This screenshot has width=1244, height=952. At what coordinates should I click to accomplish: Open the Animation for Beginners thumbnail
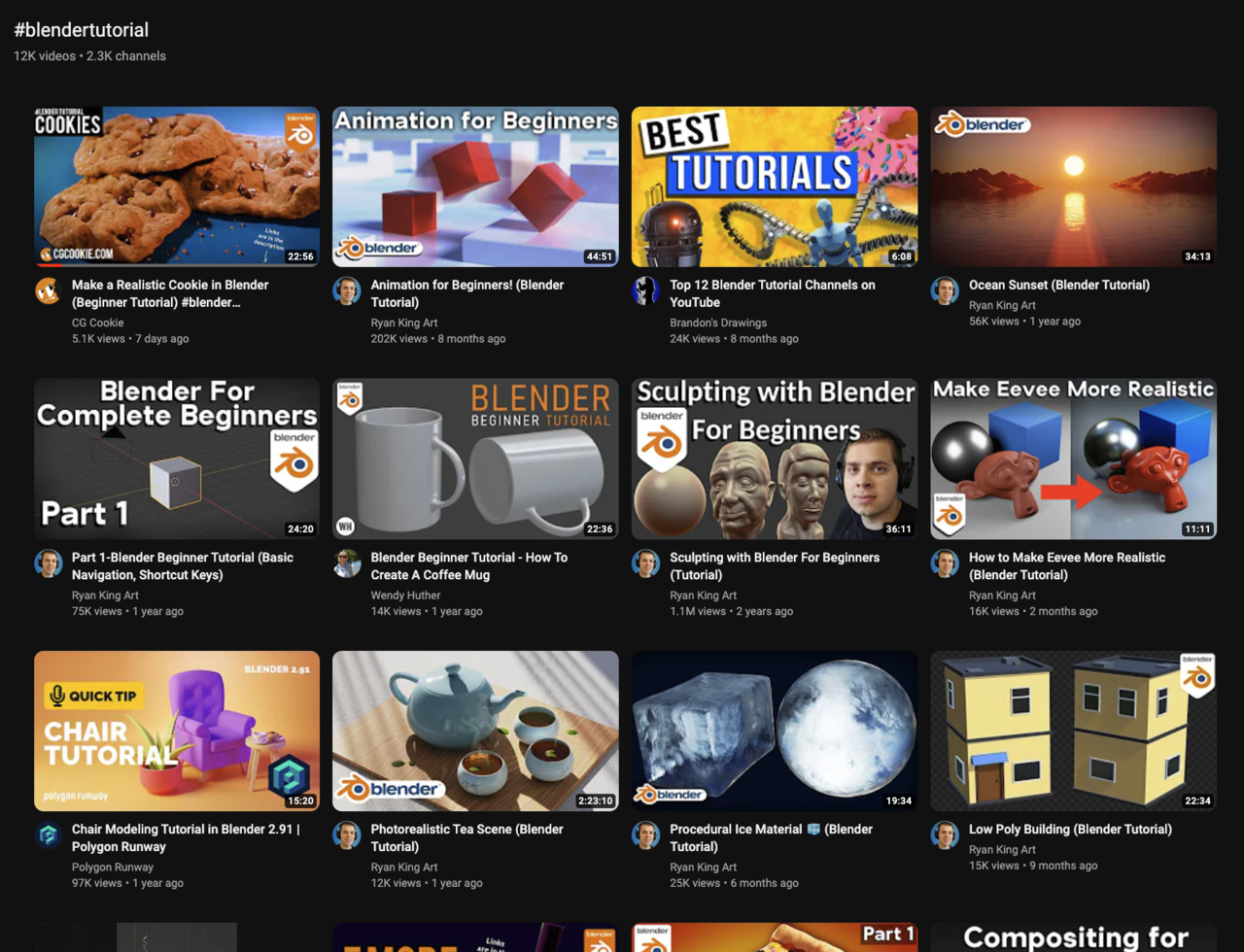[475, 187]
